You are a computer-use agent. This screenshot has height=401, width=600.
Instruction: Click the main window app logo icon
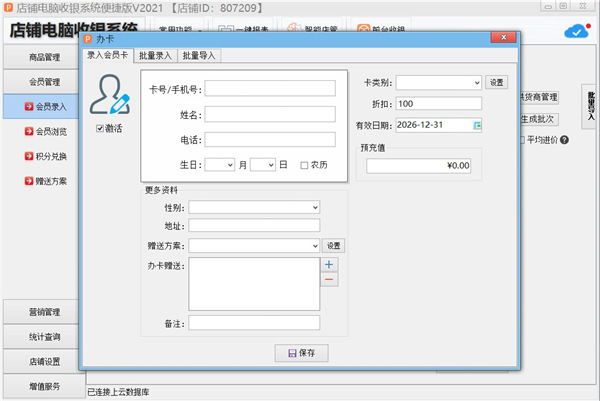coord(8,8)
